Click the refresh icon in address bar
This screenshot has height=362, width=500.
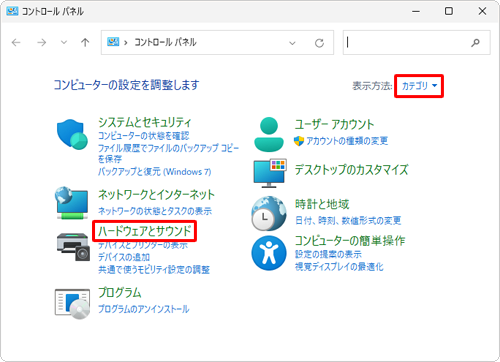(319, 43)
